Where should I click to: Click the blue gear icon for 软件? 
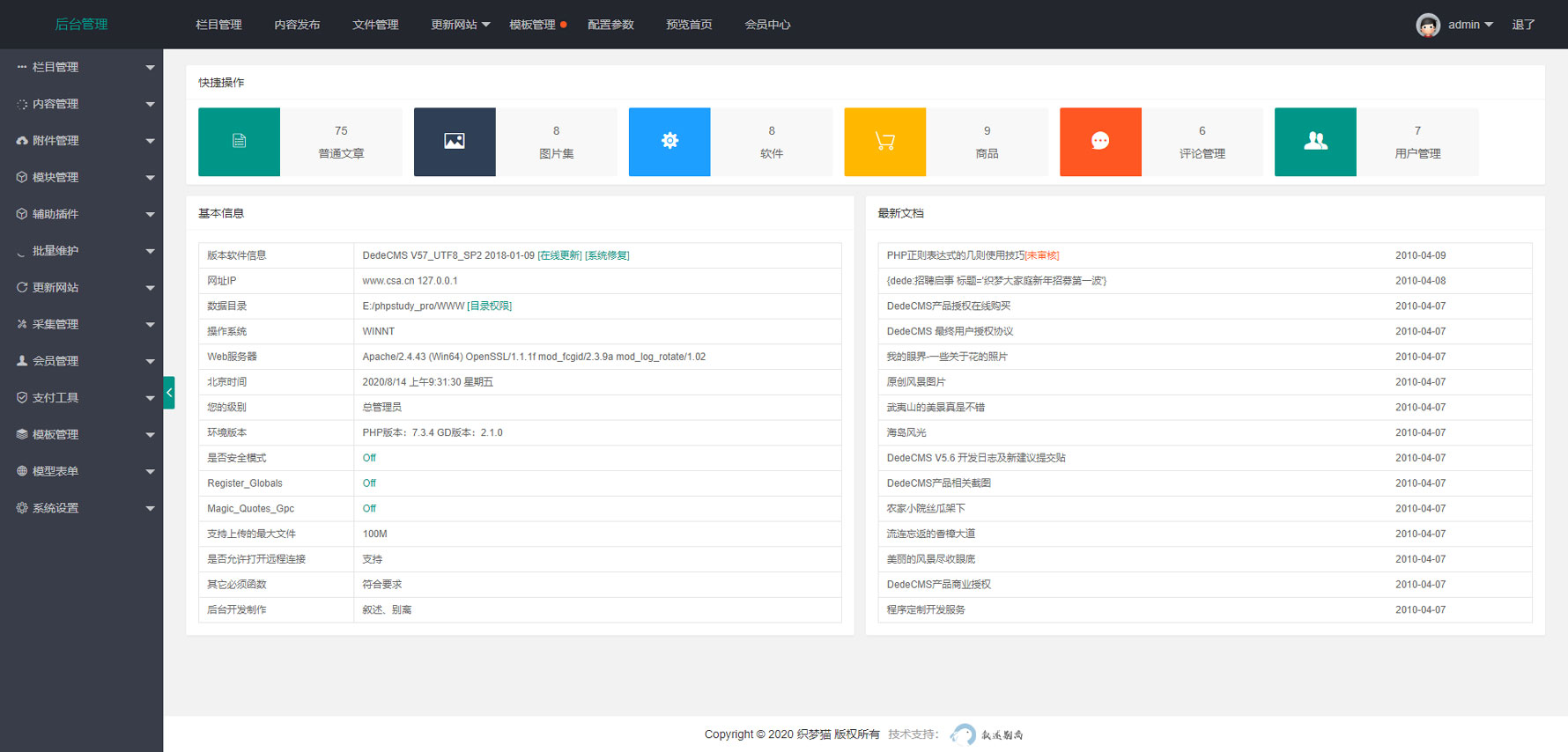pyautogui.click(x=669, y=142)
